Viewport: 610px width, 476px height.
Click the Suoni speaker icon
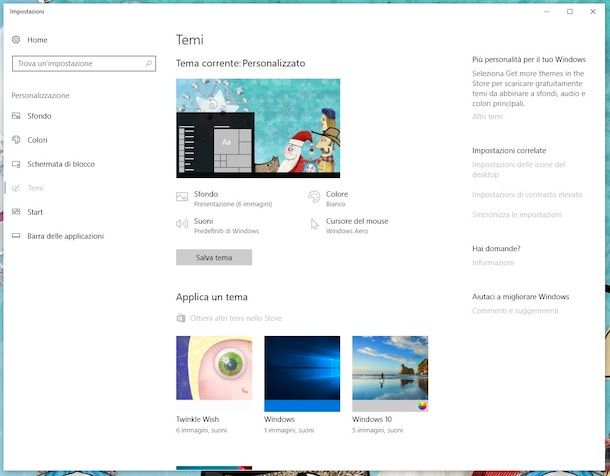[182, 224]
